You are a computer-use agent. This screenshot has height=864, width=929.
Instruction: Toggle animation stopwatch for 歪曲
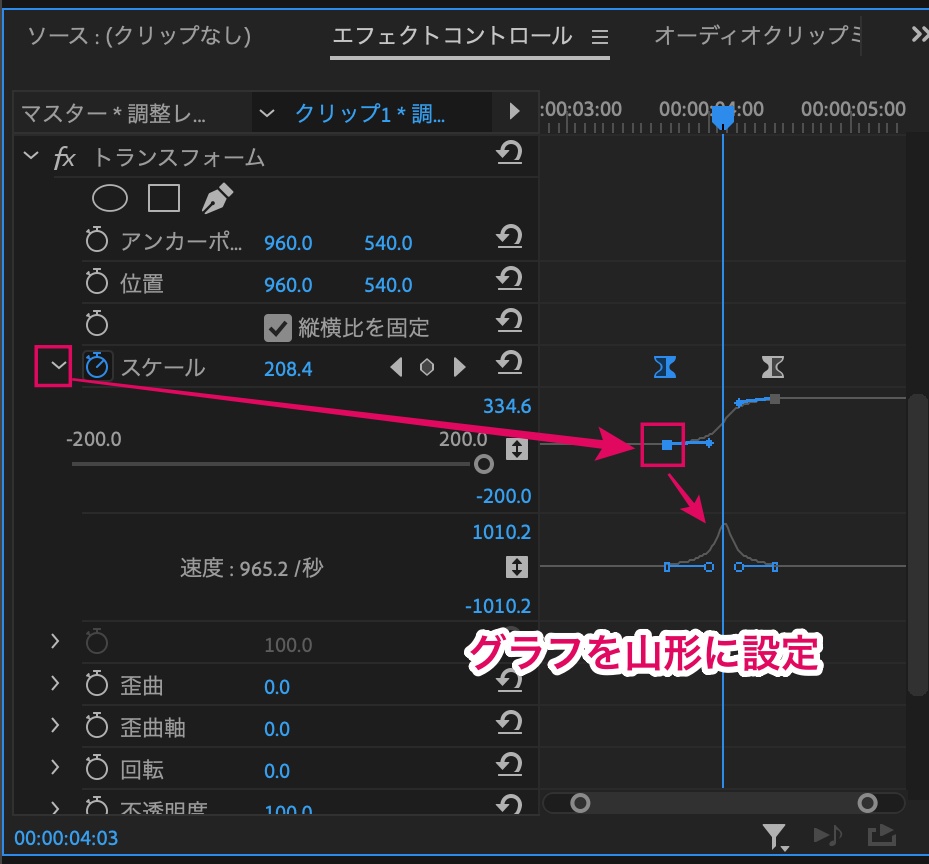pos(97,684)
